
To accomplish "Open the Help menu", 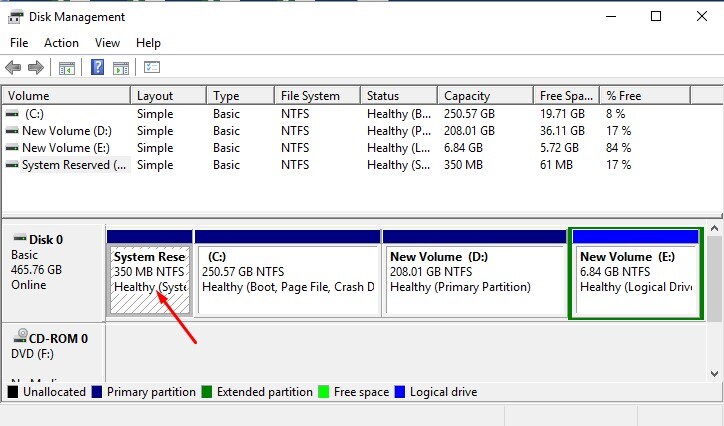I will pyautogui.click(x=148, y=43).
